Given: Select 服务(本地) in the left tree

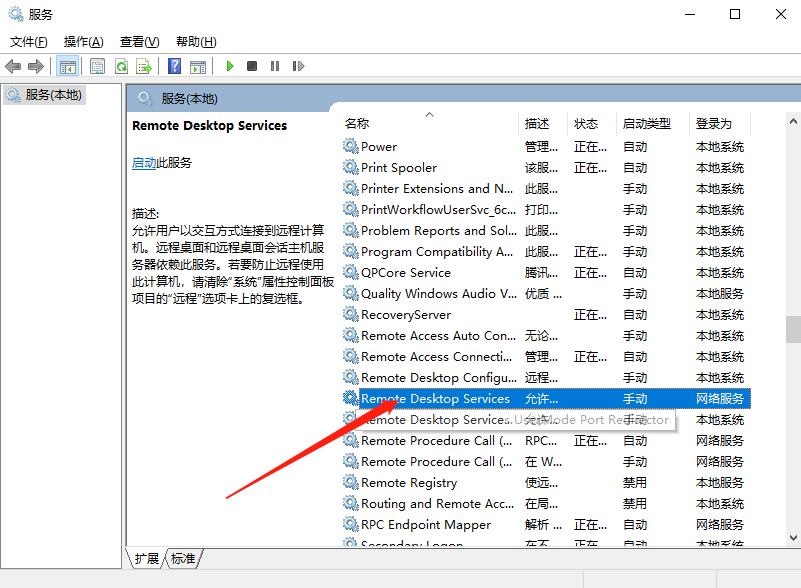Looking at the screenshot, I should click(54, 95).
